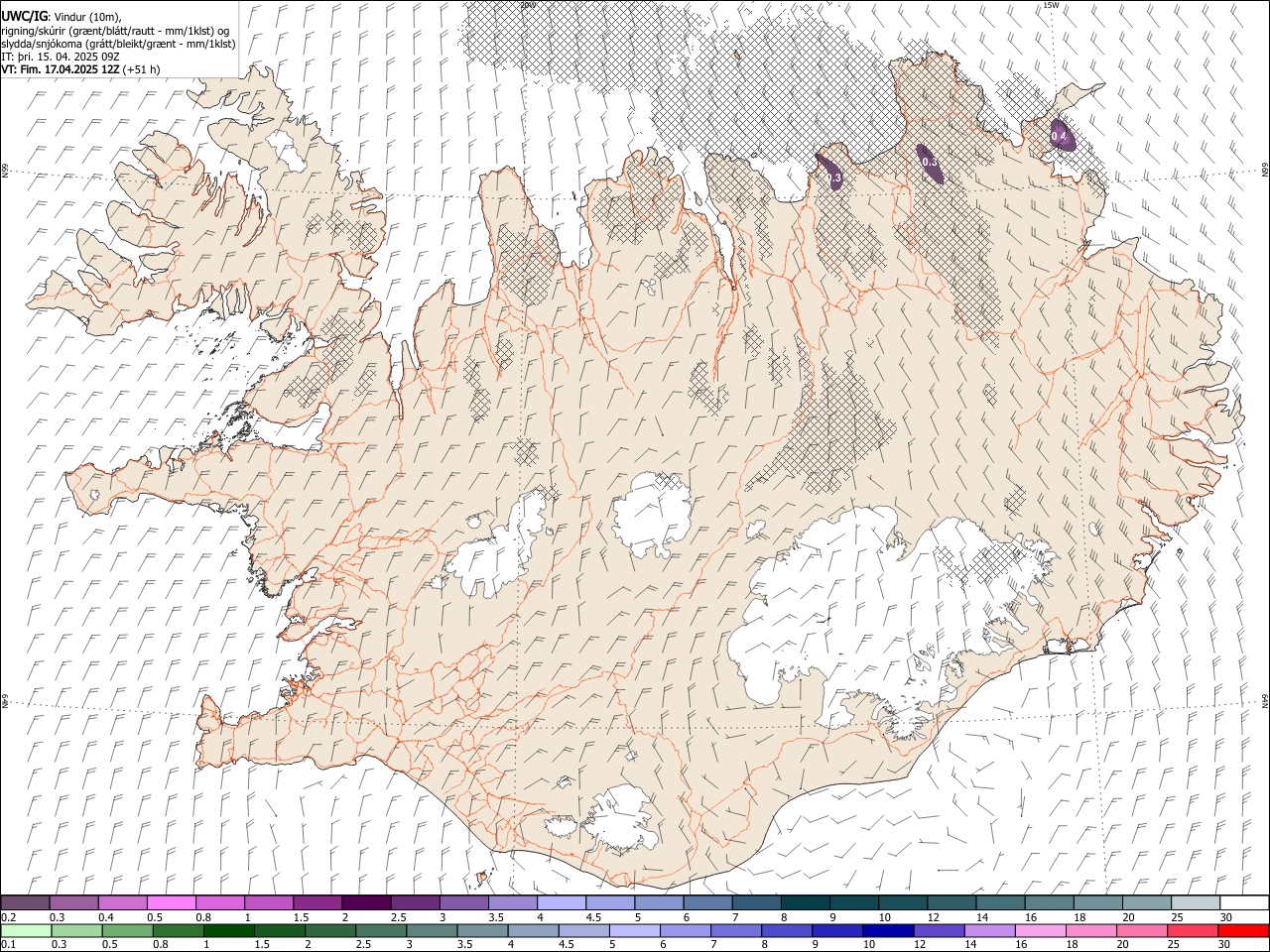Pick the darkest purple 2 swatch in upper legend
Screen dimensions: 1270x952
[366, 903]
